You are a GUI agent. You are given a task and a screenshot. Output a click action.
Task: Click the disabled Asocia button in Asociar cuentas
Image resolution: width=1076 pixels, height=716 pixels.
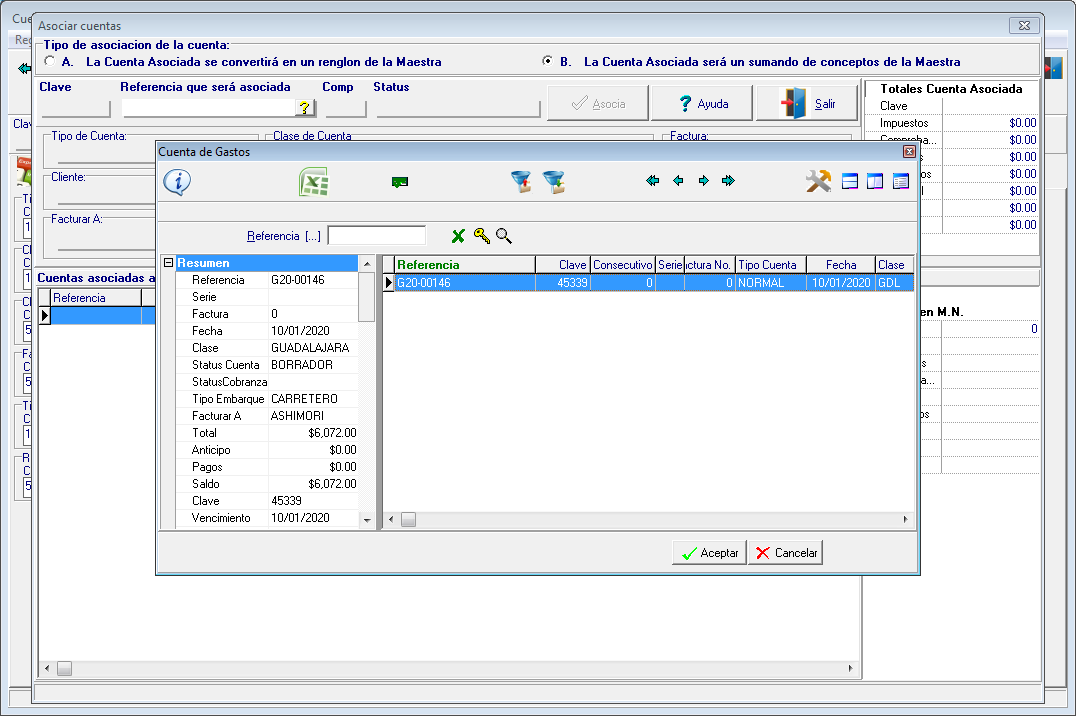pyautogui.click(x=598, y=104)
